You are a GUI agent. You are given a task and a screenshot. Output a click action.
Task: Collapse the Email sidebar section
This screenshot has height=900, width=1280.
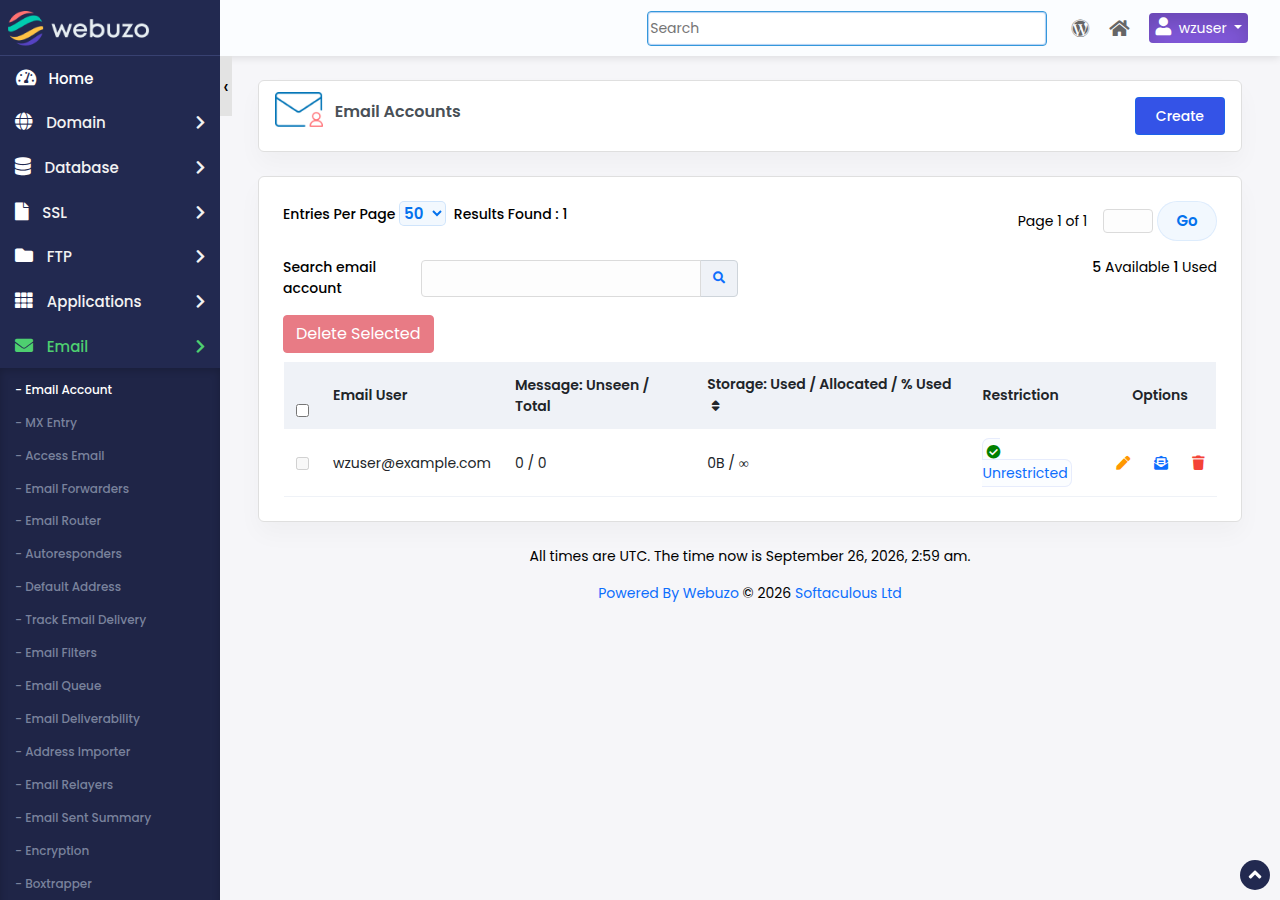(x=110, y=346)
